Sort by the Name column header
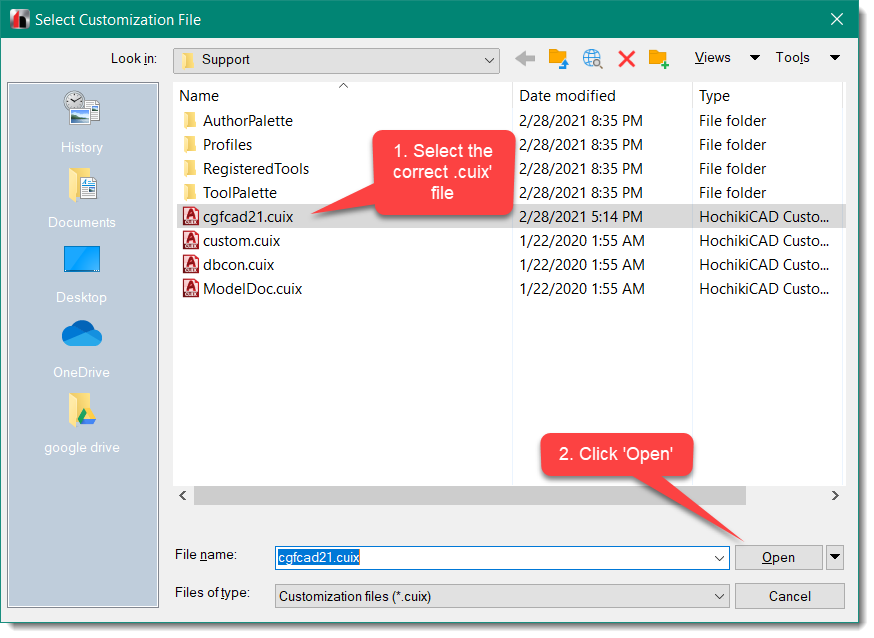The image size is (874, 638). [x=342, y=96]
